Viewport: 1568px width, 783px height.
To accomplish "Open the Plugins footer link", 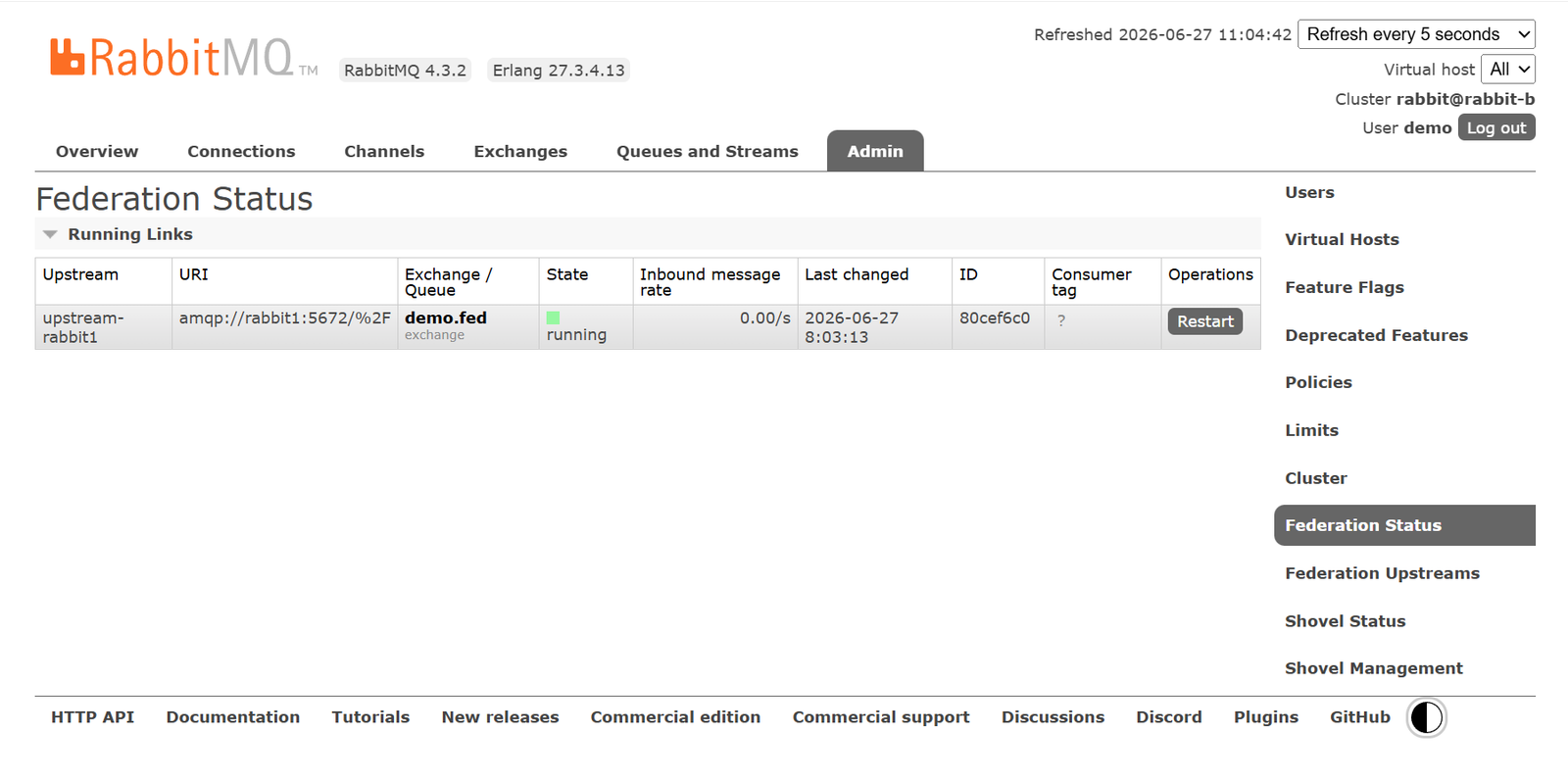I will (1265, 717).
